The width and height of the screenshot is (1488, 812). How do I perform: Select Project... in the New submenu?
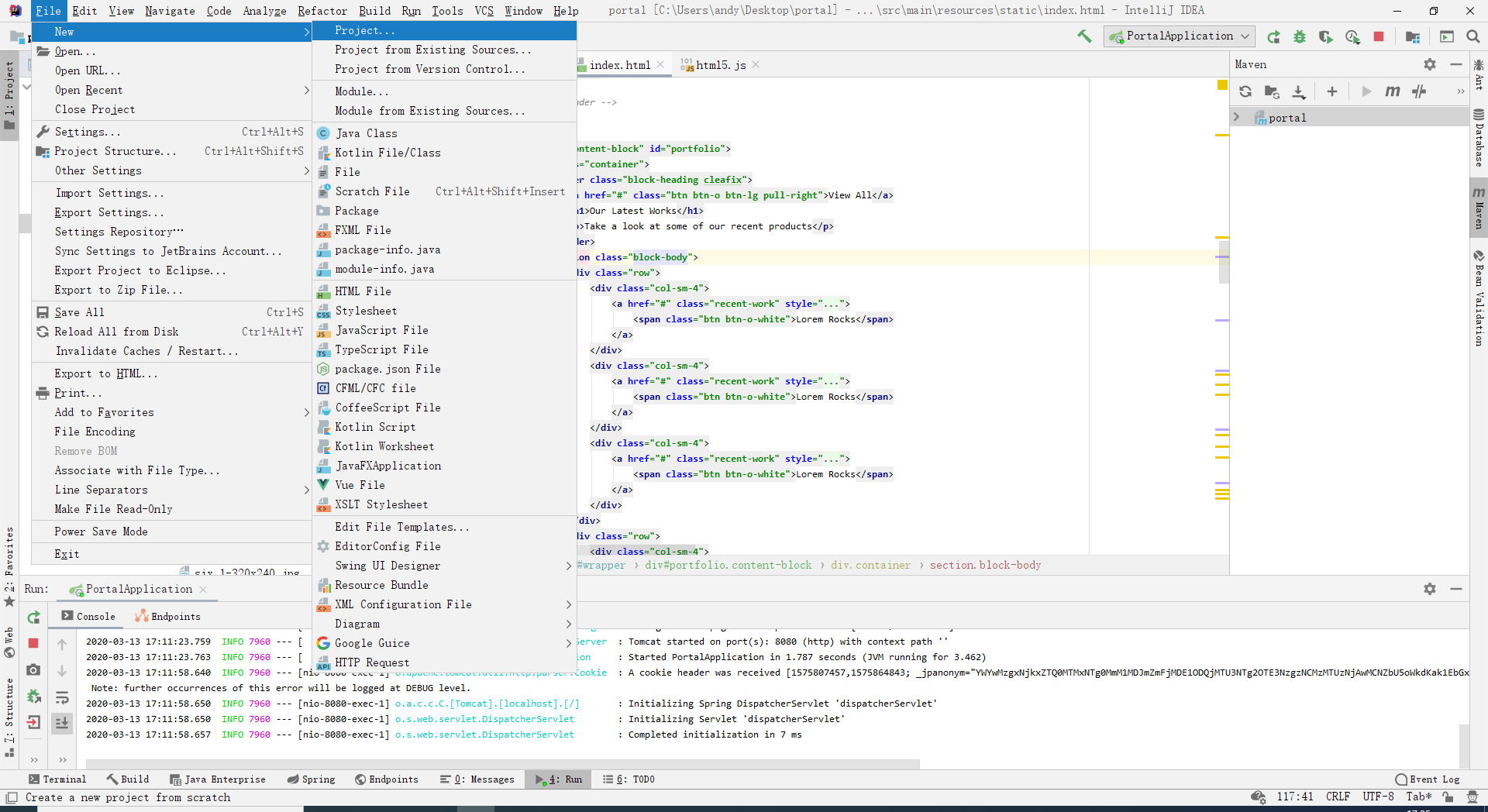click(x=445, y=30)
